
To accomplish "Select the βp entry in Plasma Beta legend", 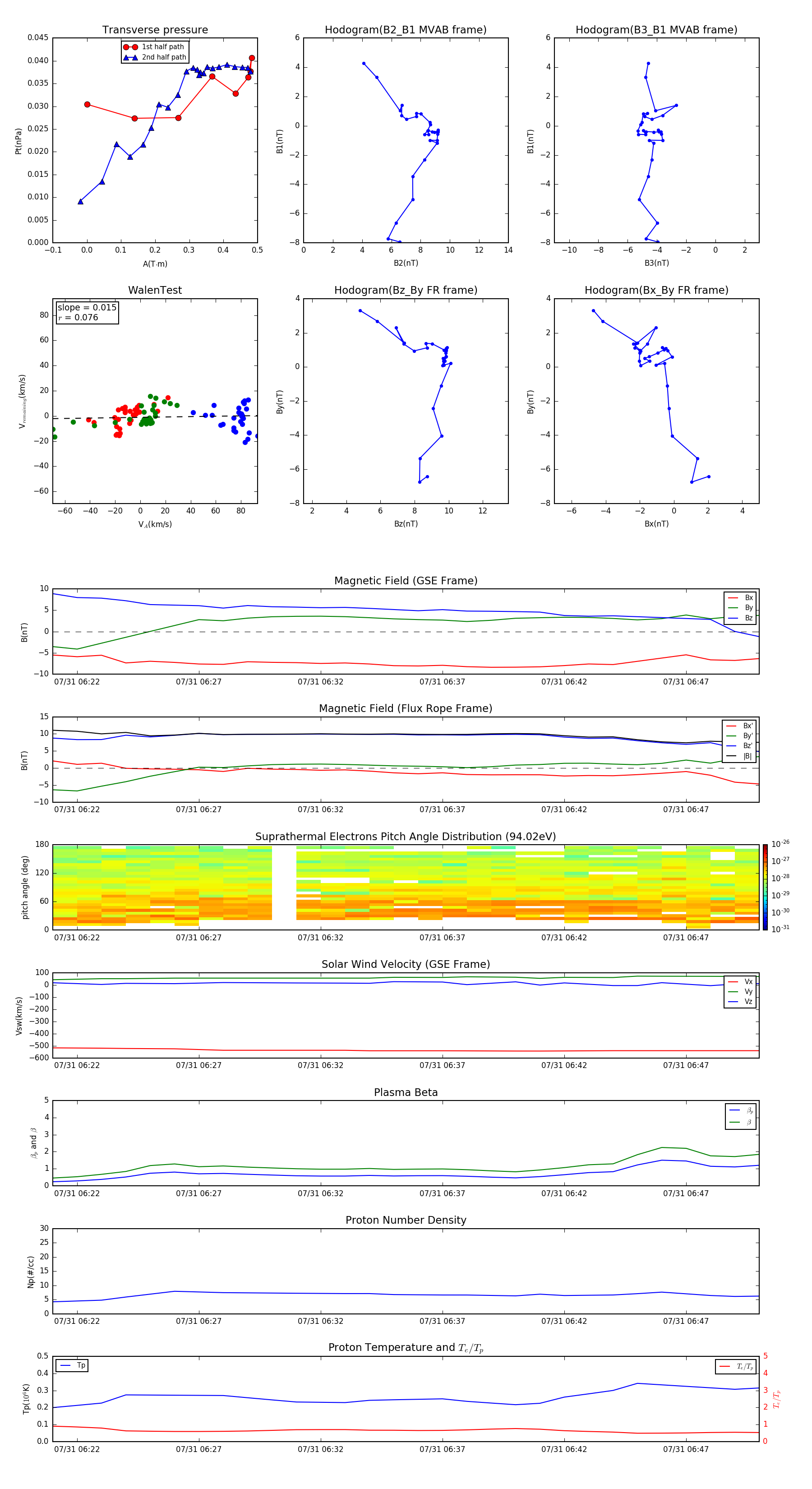I will coord(741,1110).
